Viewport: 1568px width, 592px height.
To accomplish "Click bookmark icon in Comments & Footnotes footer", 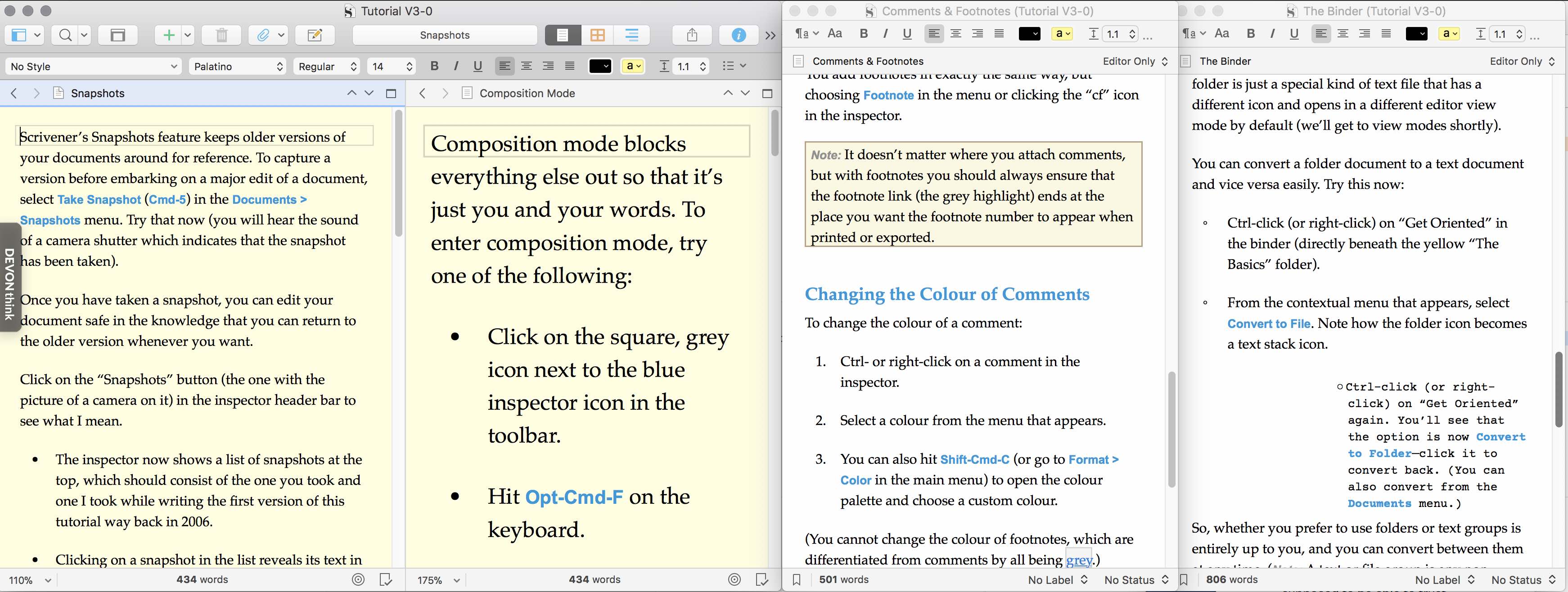I will point(796,580).
